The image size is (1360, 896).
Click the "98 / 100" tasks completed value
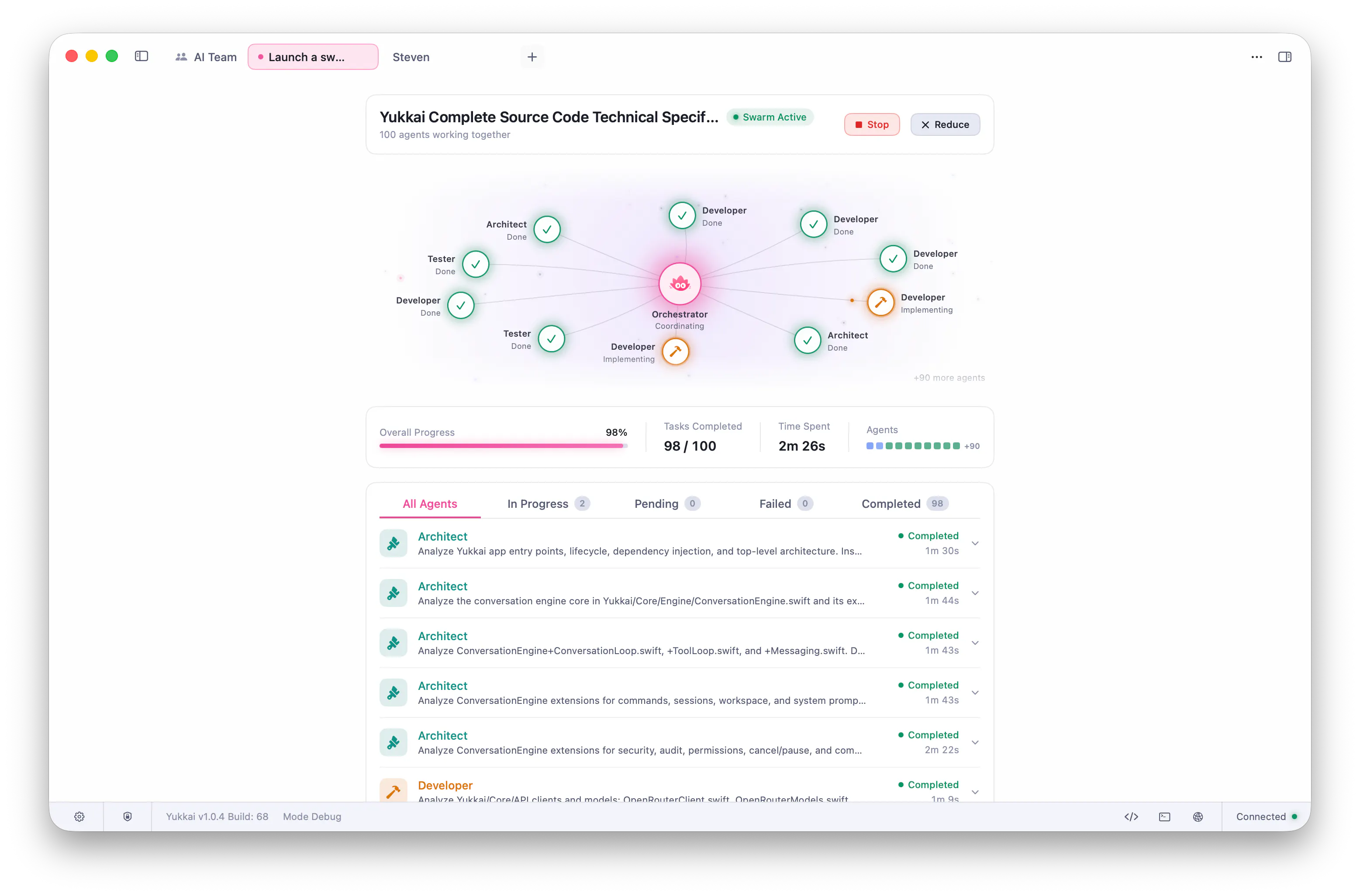click(x=689, y=446)
